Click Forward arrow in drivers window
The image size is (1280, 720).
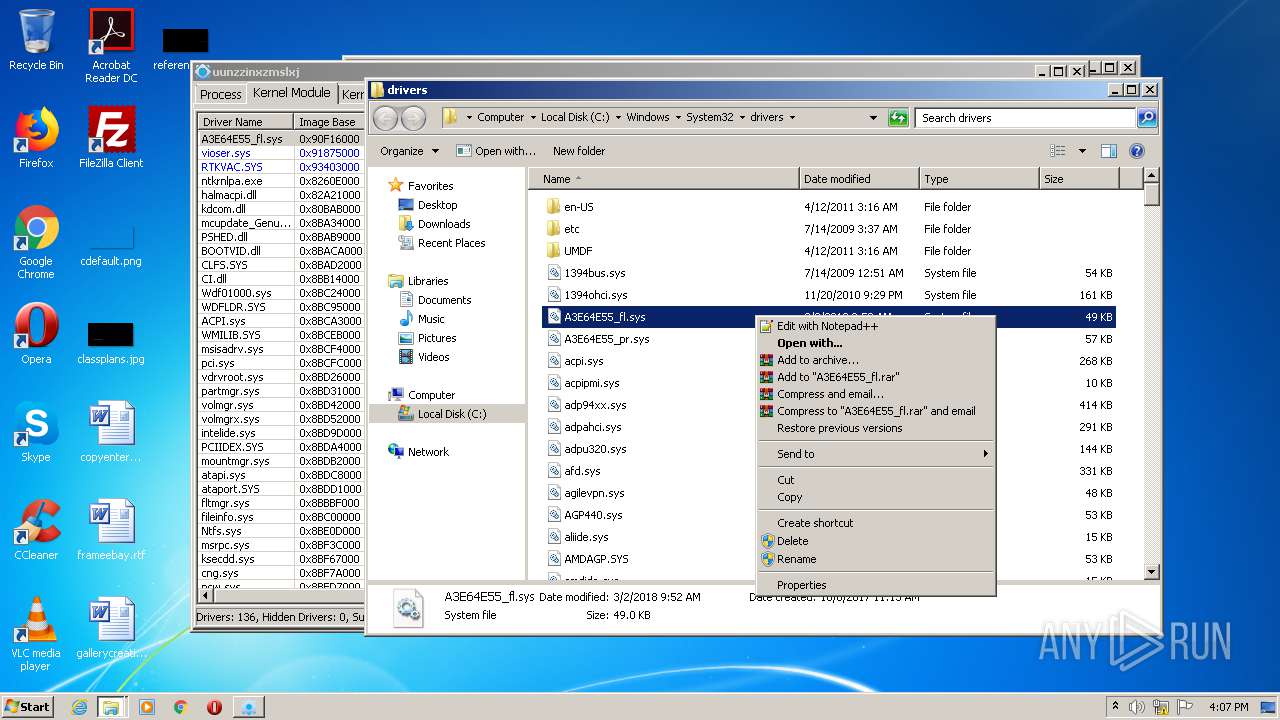[413, 118]
